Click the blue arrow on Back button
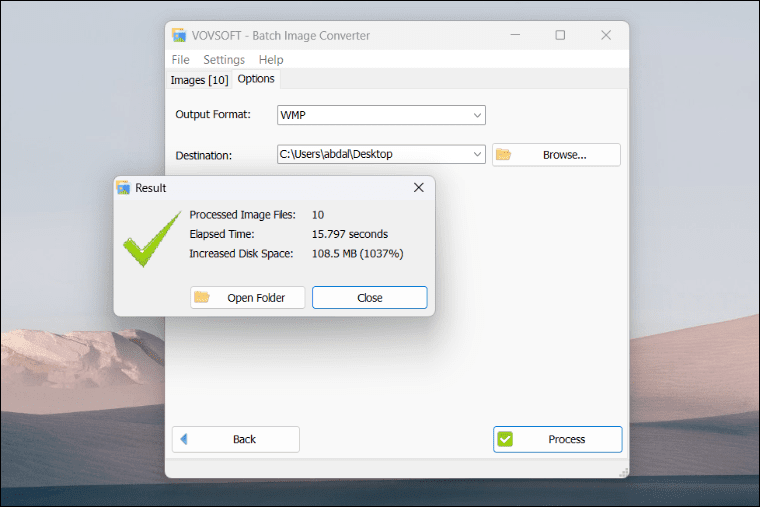The image size is (760, 507). tap(184, 439)
